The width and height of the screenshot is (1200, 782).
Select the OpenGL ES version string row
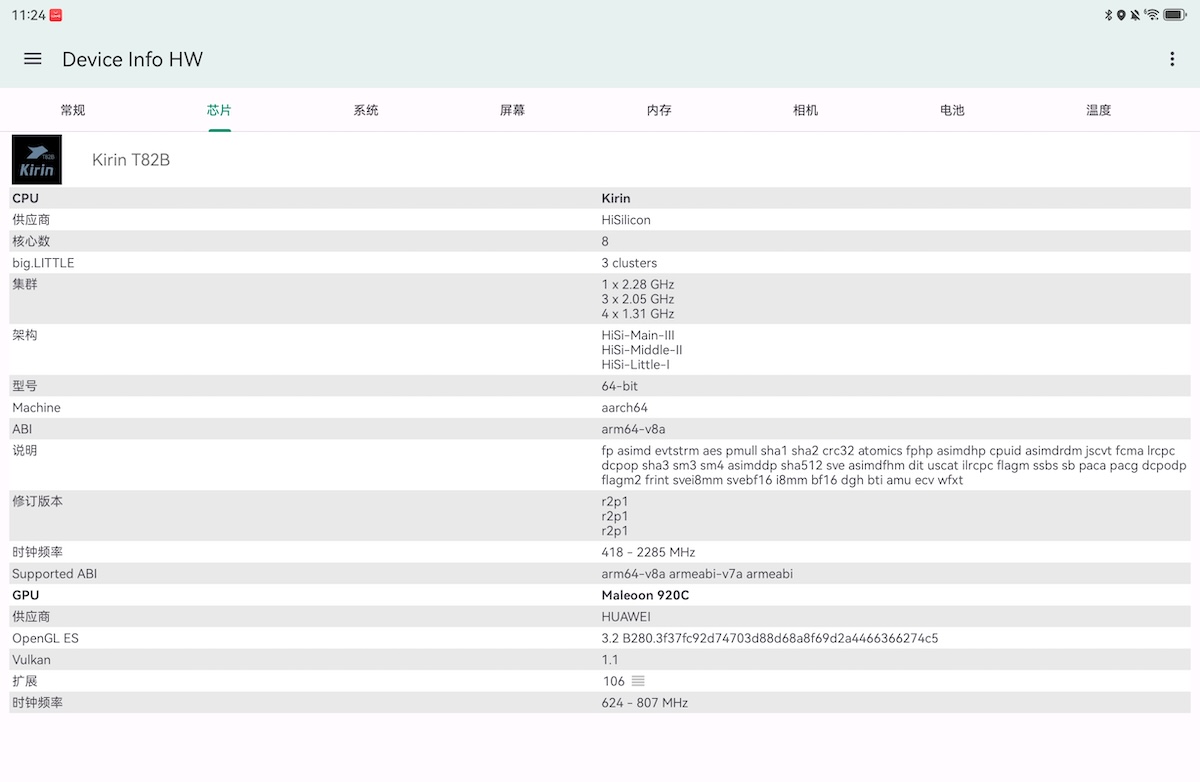tap(769, 638)
